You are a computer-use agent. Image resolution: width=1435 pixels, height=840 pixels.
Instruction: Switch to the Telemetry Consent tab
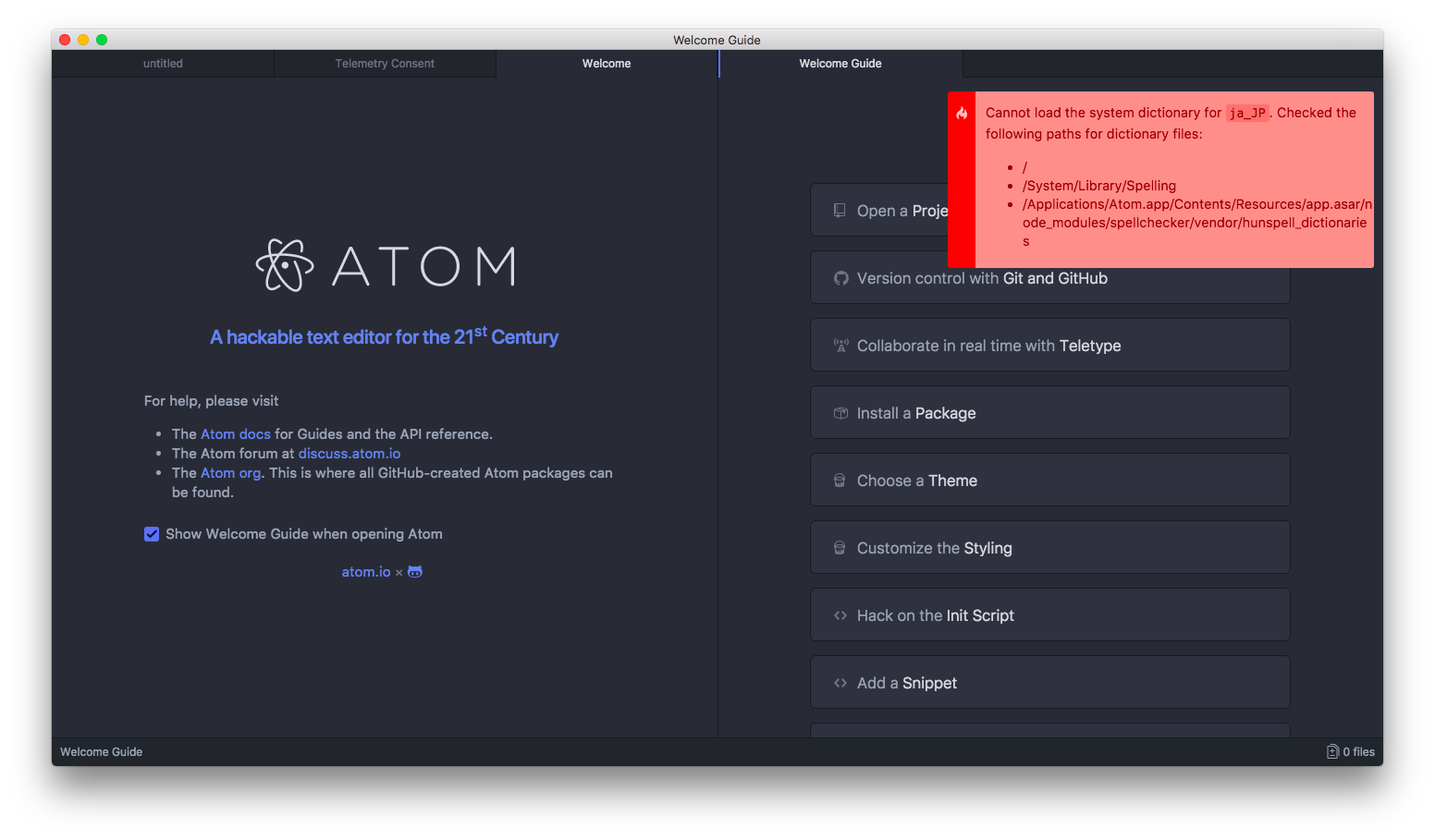coord(385,64)
